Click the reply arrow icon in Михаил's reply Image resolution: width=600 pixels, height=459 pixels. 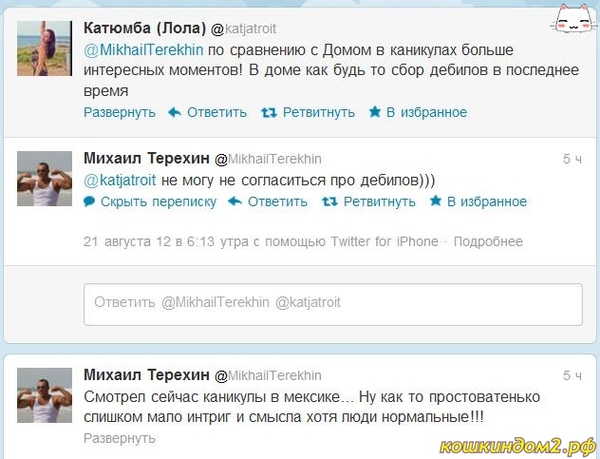click(235, 201)
